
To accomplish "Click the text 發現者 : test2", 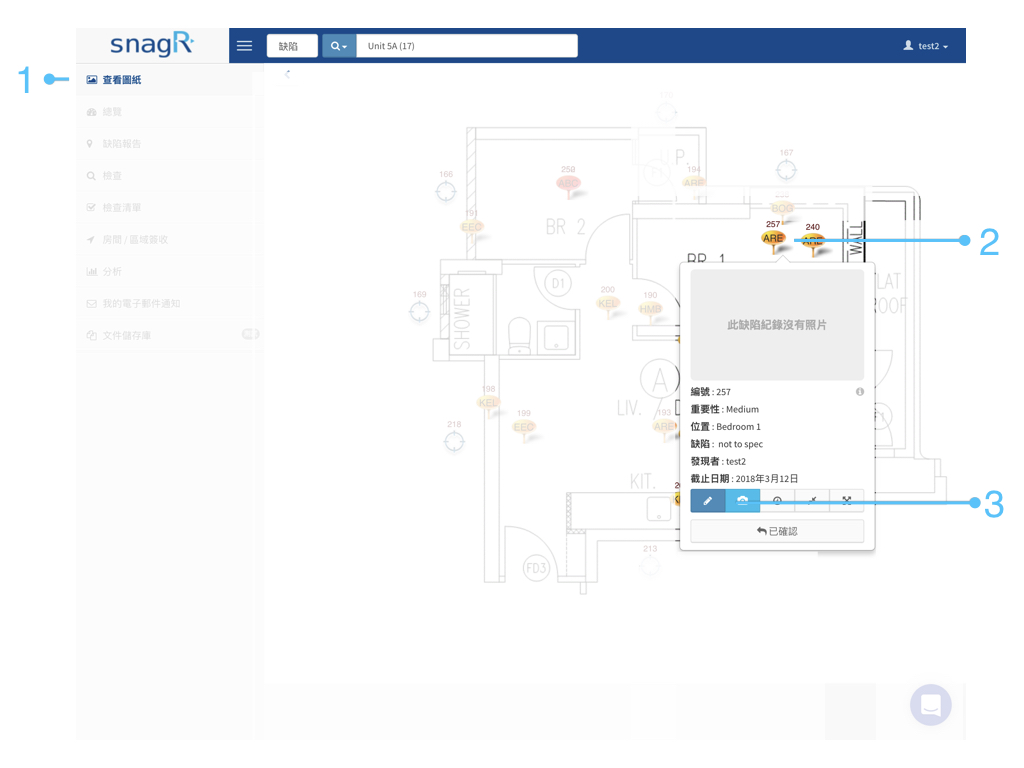I will [718, 461].
